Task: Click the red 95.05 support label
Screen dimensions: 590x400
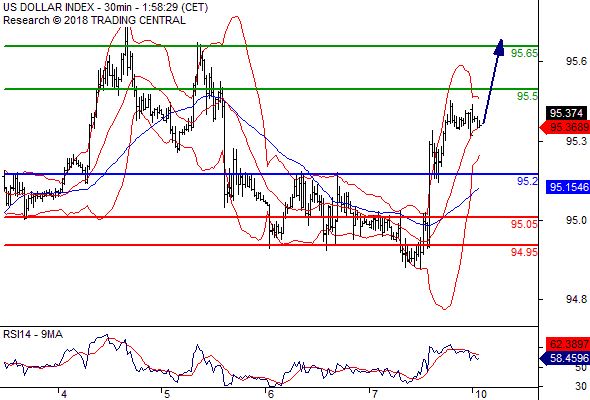Action: (524, 224)
